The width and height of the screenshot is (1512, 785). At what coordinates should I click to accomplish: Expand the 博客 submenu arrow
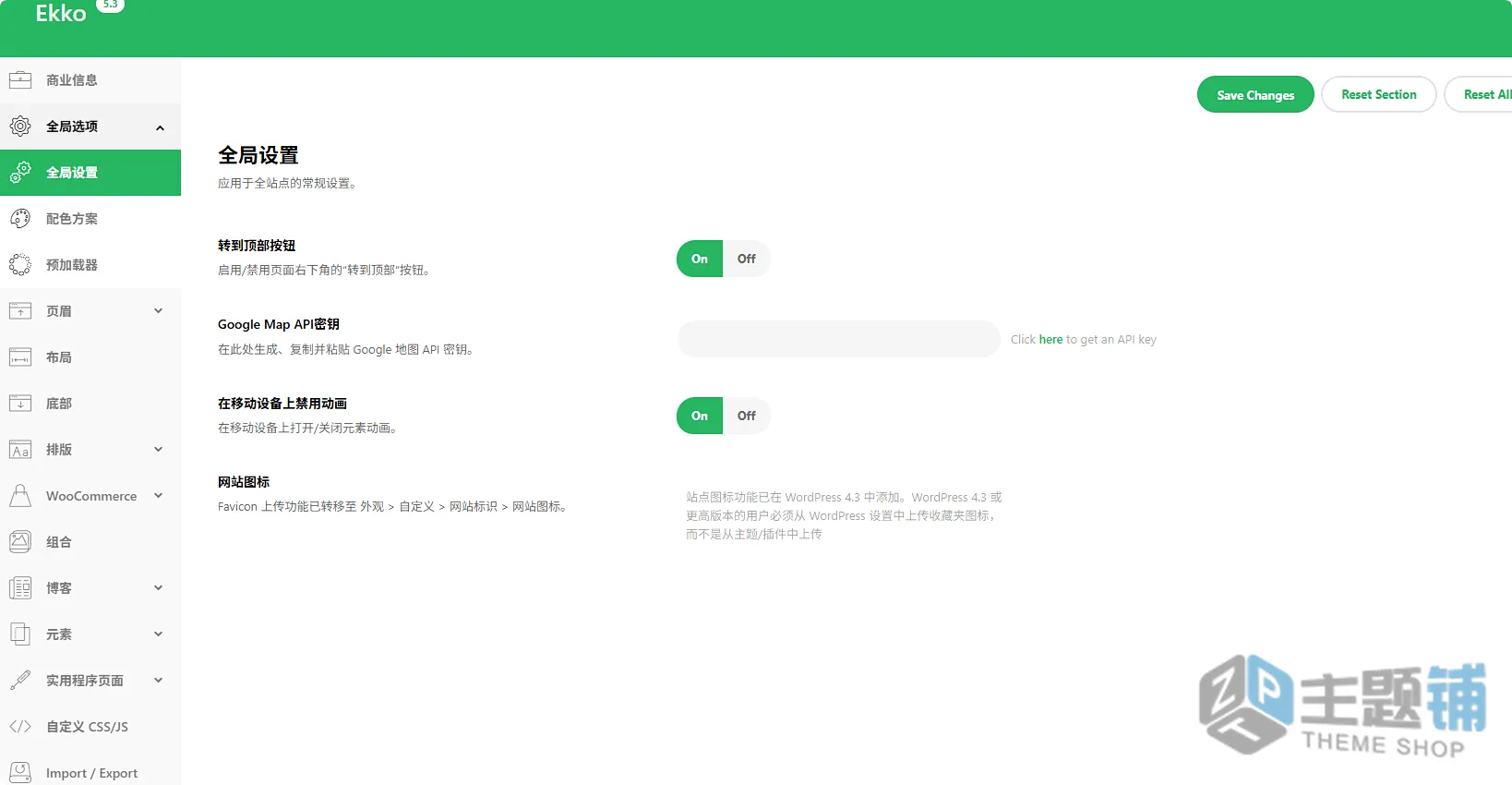[159, 588]
